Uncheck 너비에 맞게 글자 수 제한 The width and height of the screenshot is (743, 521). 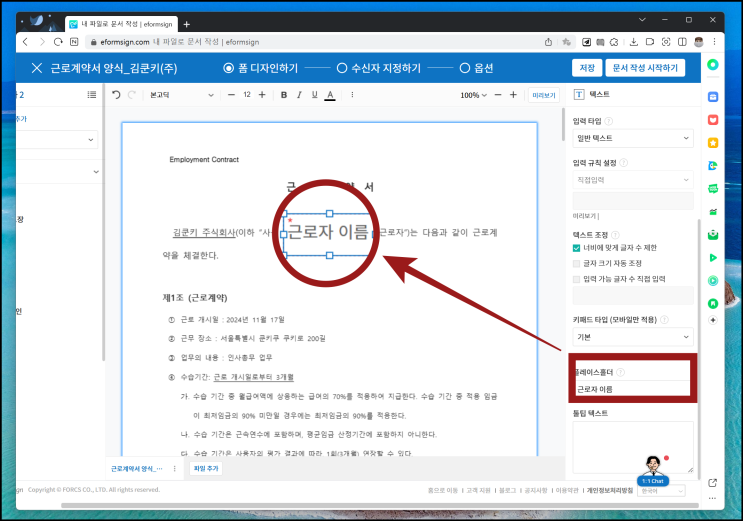click(576, 248)
